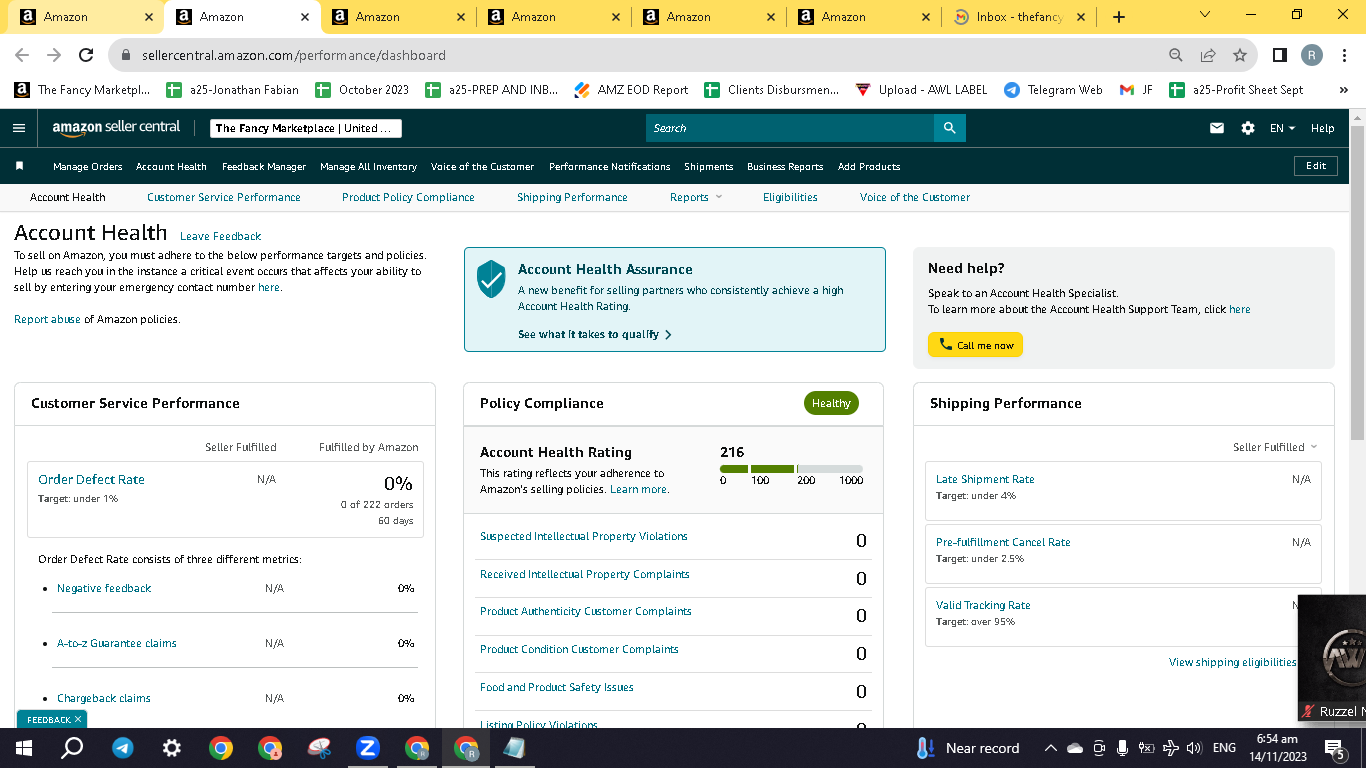Viewport: 1366px width, 768px height.
Task: Open the JF Gmail bookmark
Action: (1136, 90)
